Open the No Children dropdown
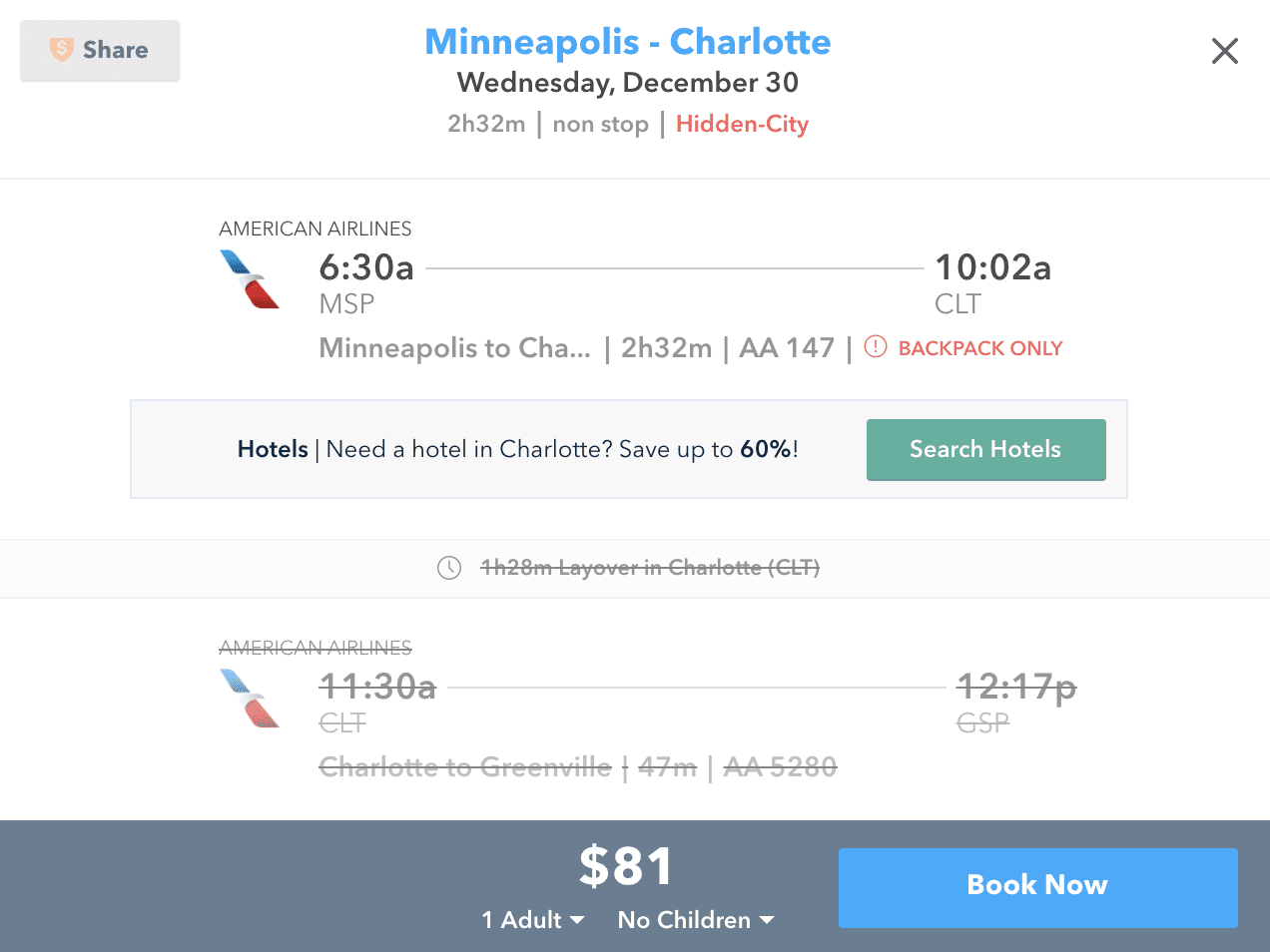Viewport: 1270px width, 952px height. [696, 920]
